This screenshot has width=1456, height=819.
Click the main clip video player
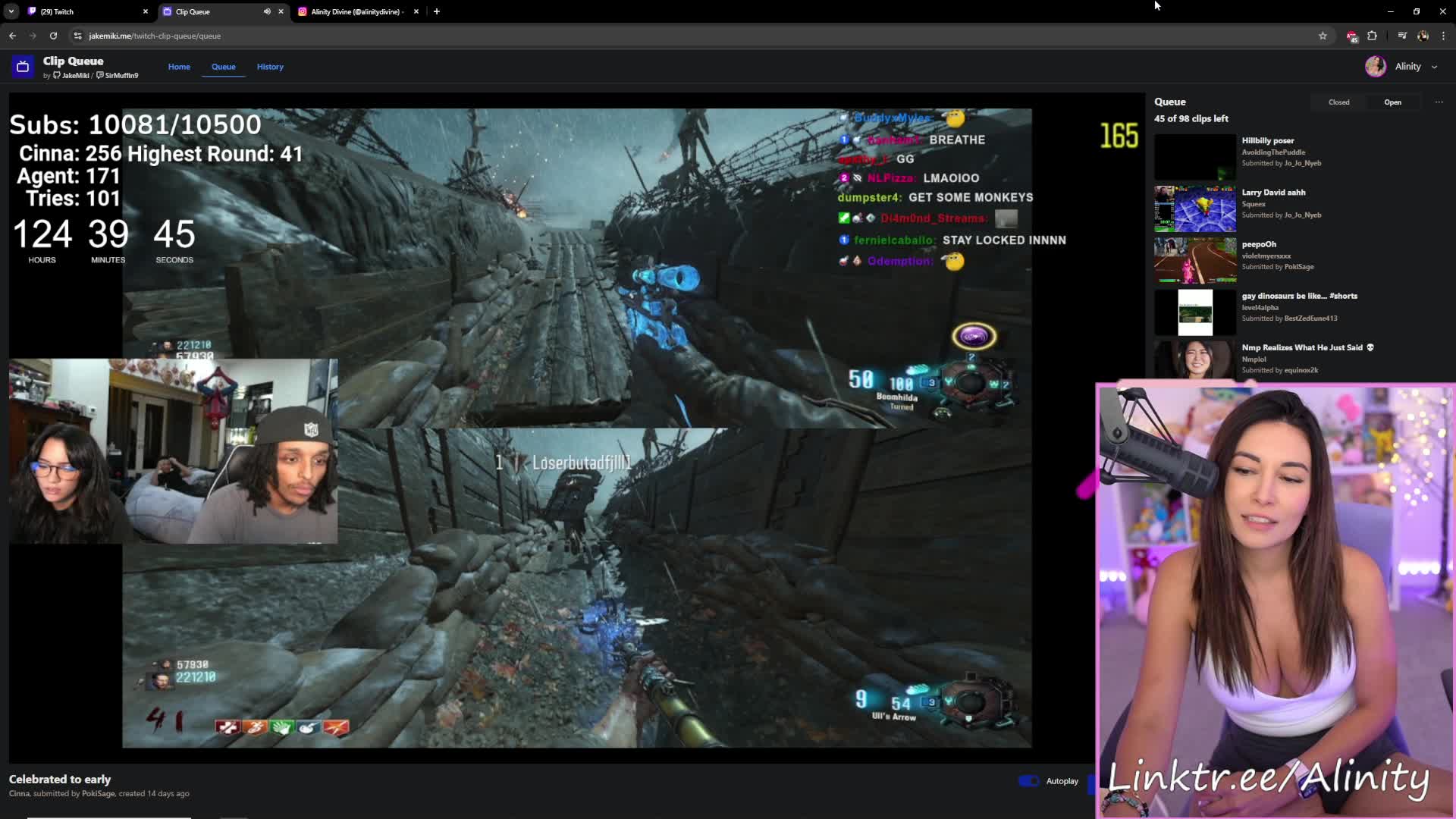(576, 428)
